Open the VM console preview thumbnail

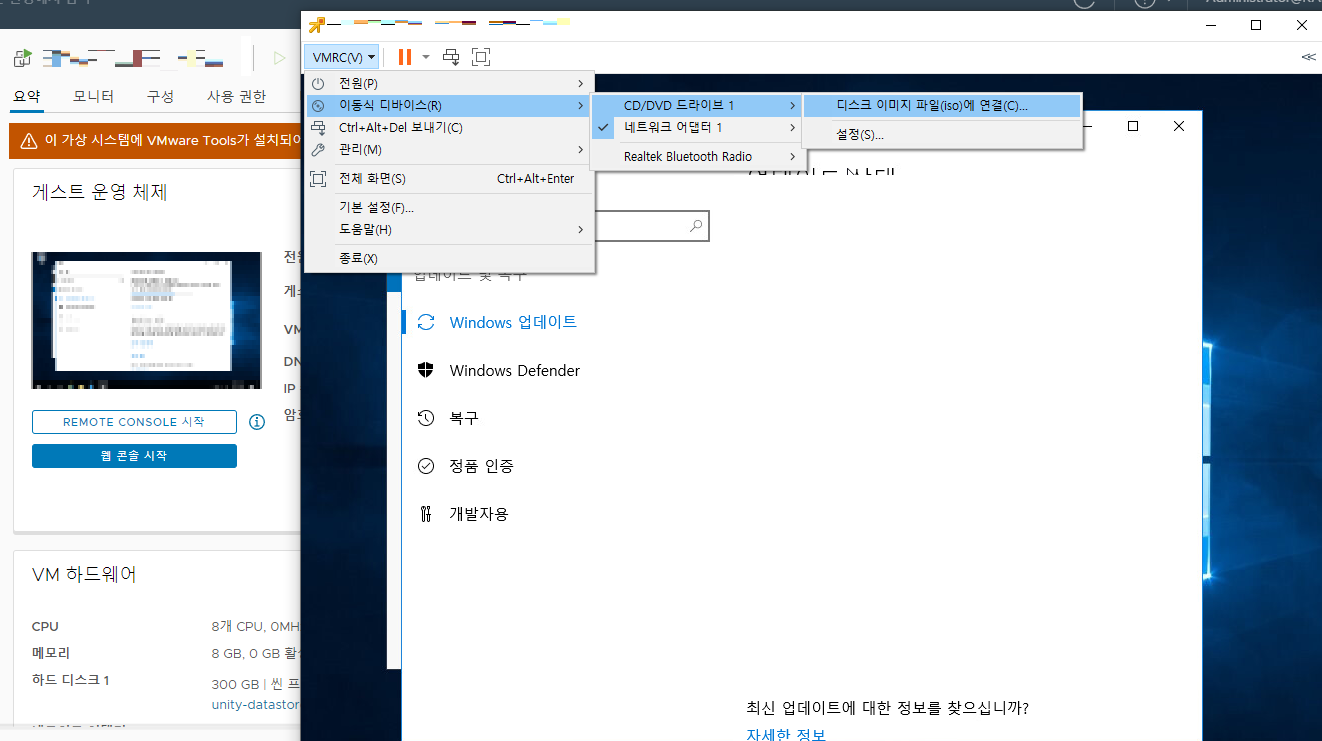pos(146,320)
